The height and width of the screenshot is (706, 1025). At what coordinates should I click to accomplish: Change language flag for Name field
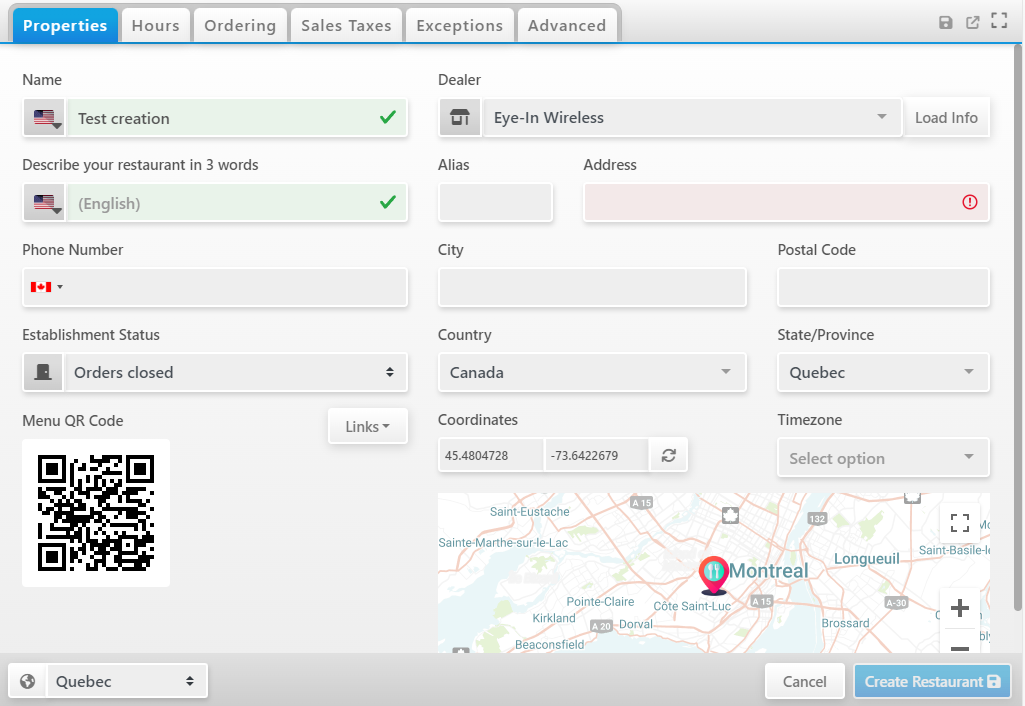tap(45, 118)
